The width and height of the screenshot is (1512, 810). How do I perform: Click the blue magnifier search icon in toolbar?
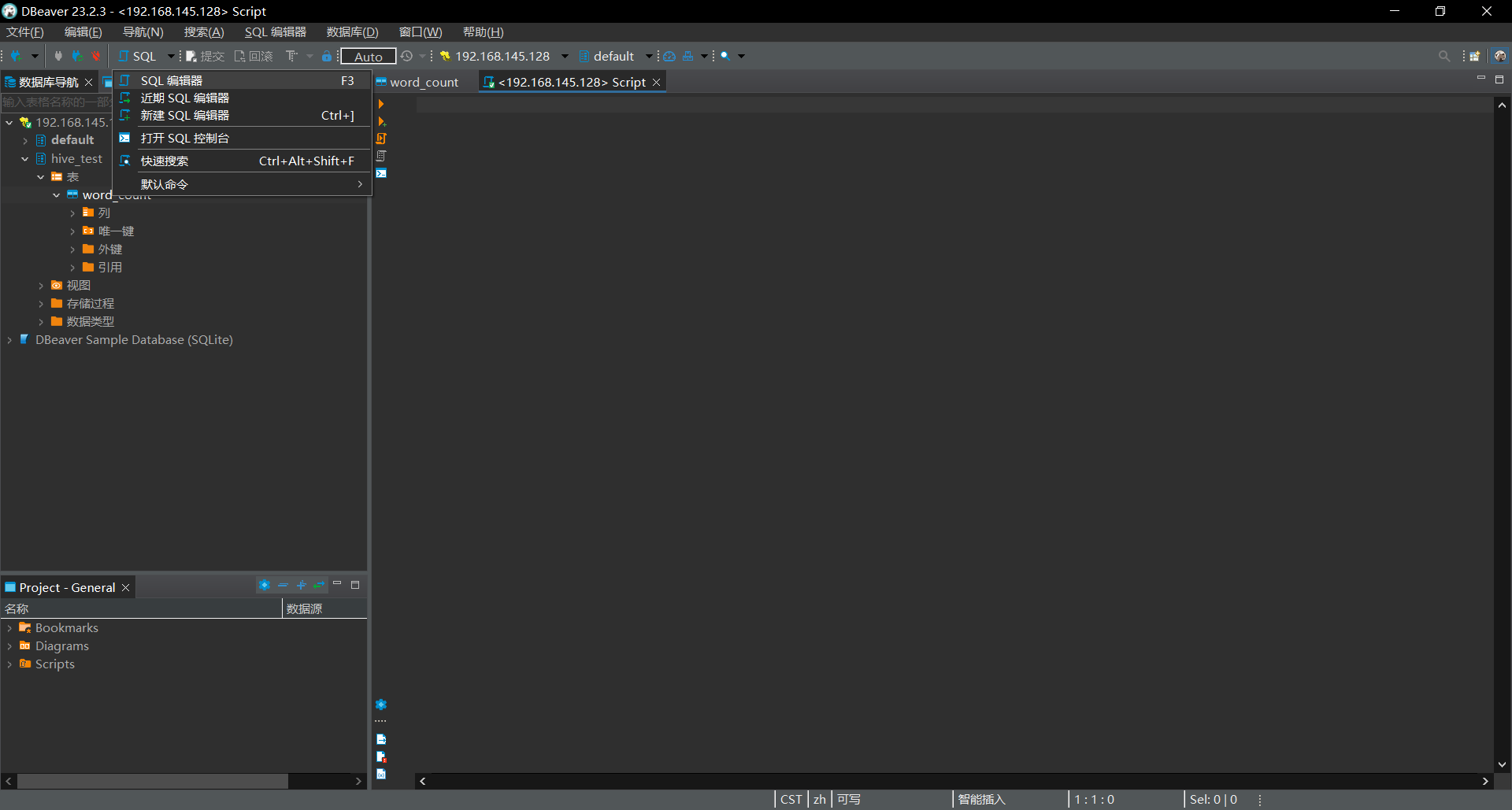coord(725,56)
